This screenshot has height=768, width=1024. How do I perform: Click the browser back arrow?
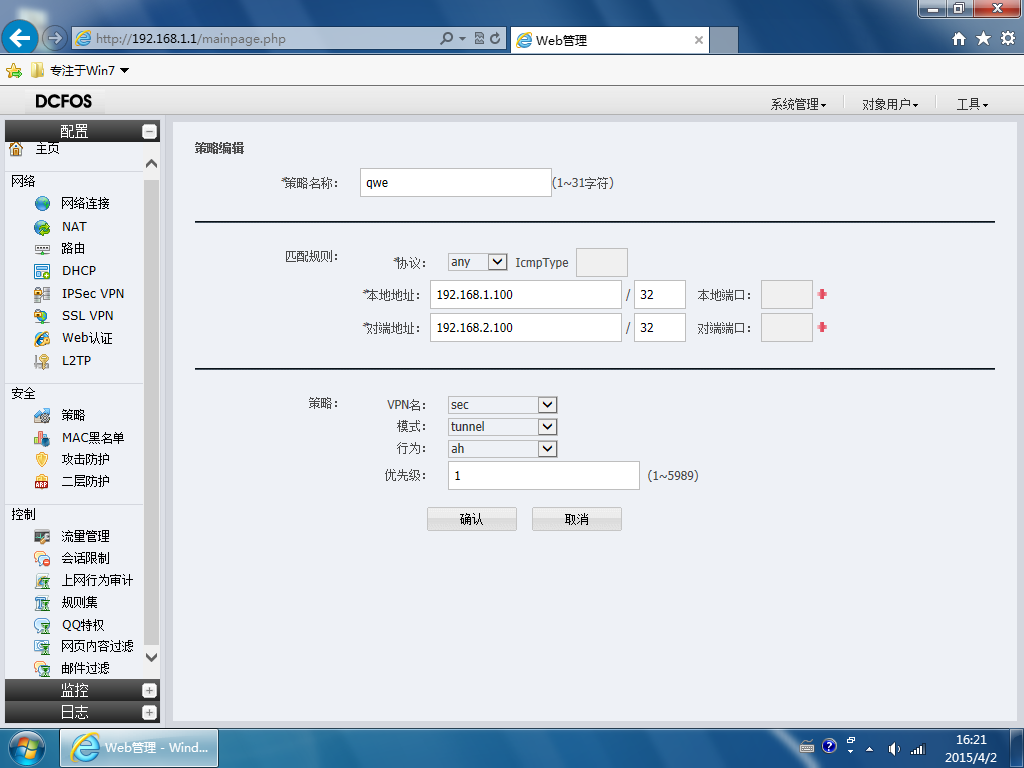[20, 38]
